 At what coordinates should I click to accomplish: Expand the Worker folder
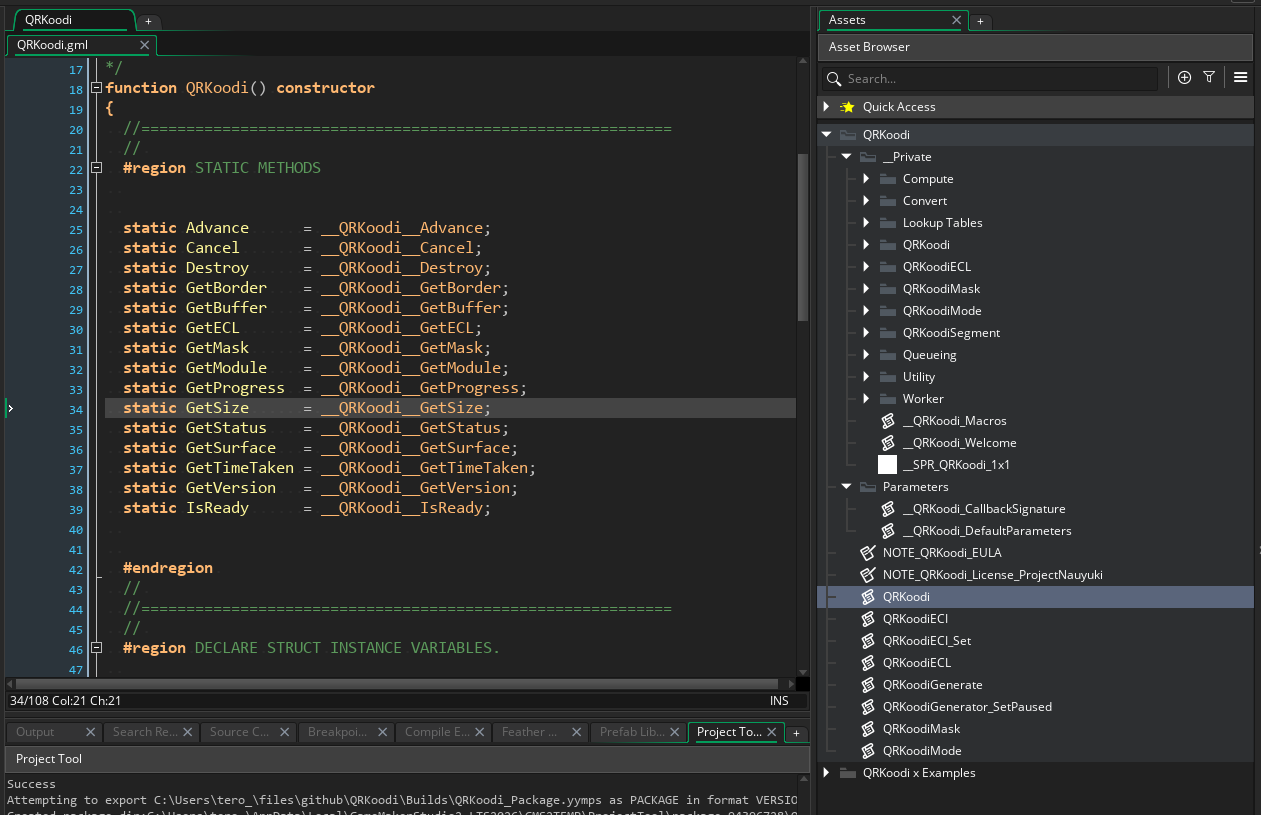point(866,399)
